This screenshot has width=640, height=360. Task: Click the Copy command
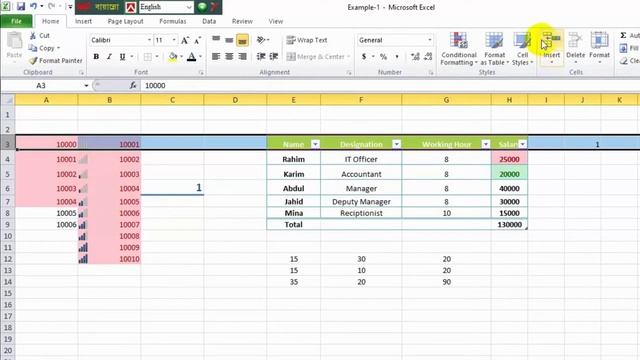tap(42, 48)
